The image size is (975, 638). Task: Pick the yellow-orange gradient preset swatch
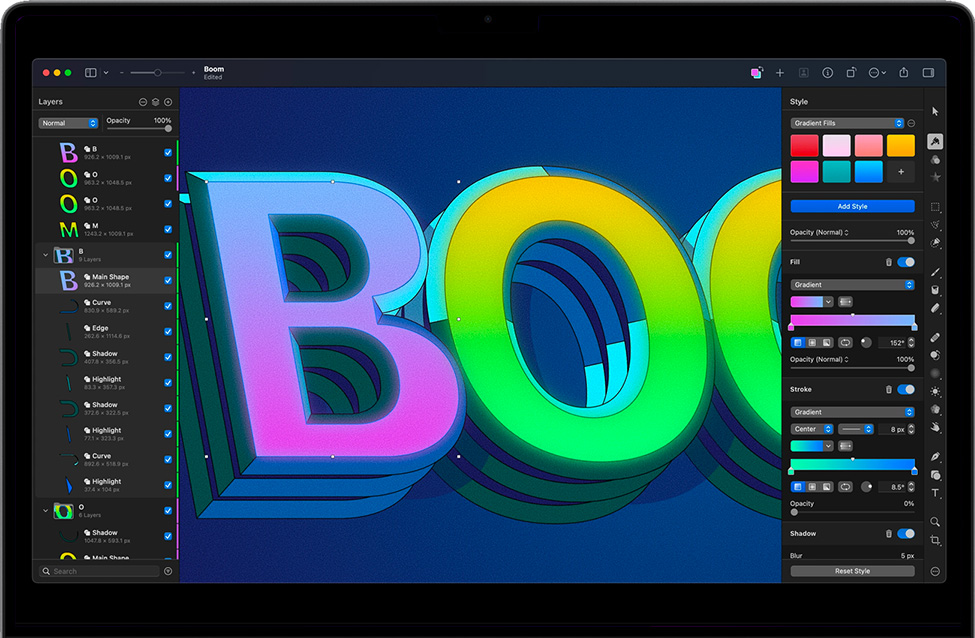click(900, 146)
